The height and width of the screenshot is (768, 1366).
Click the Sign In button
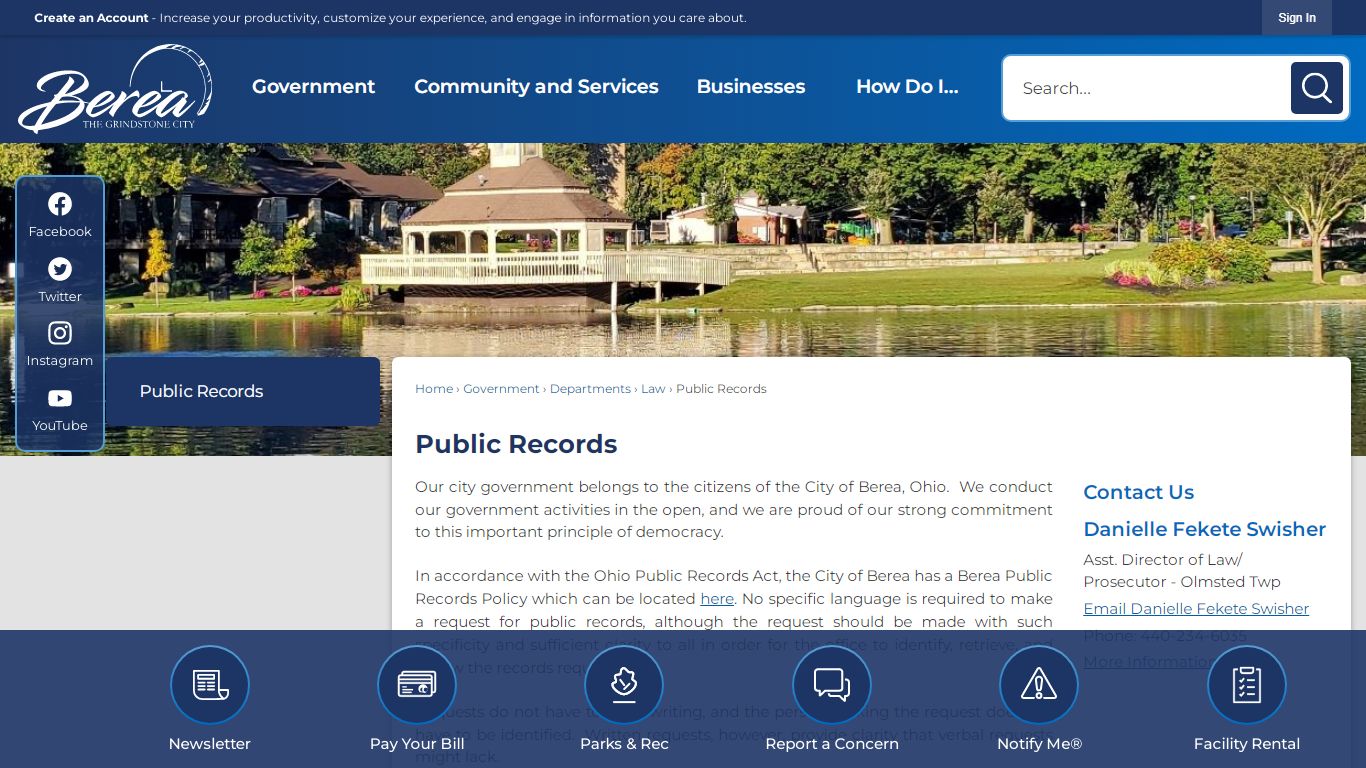click(x=1297, y=18)
